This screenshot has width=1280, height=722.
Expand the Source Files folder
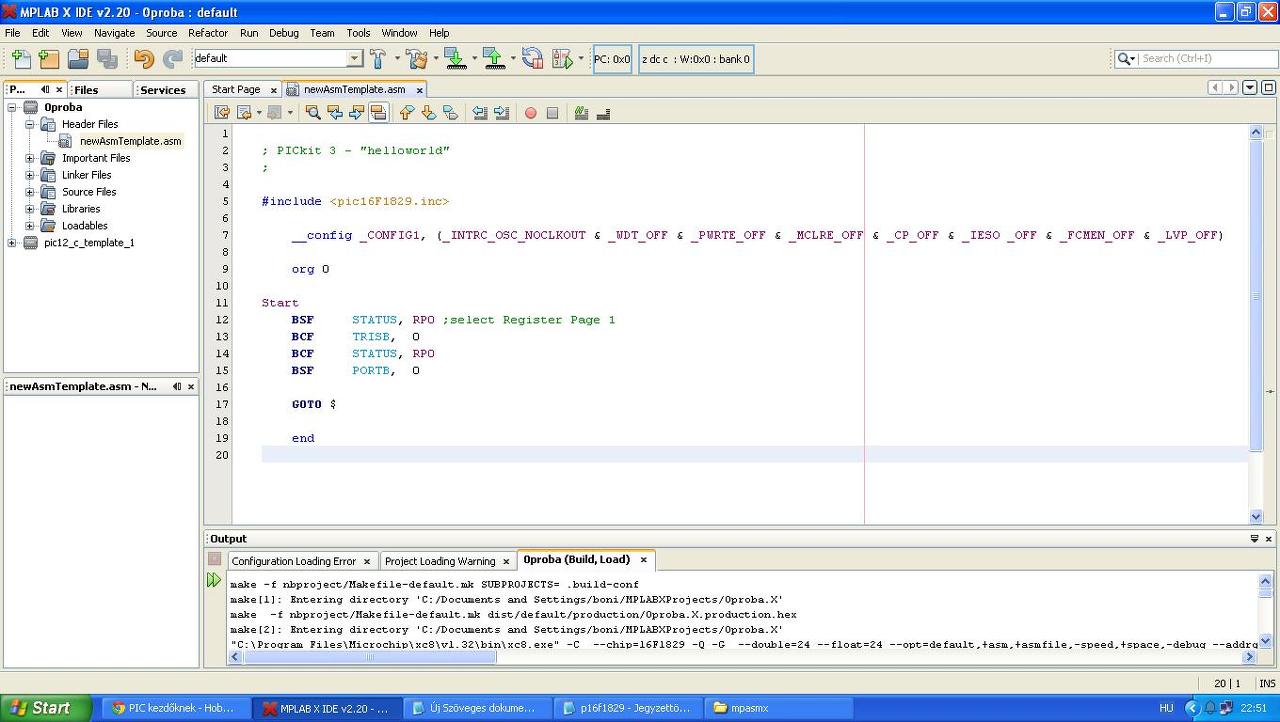point(30,192)
